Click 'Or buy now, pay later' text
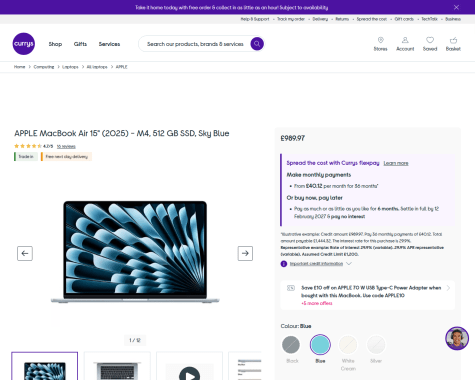Viewport: 475px width, 380px height. pos(314,198)
